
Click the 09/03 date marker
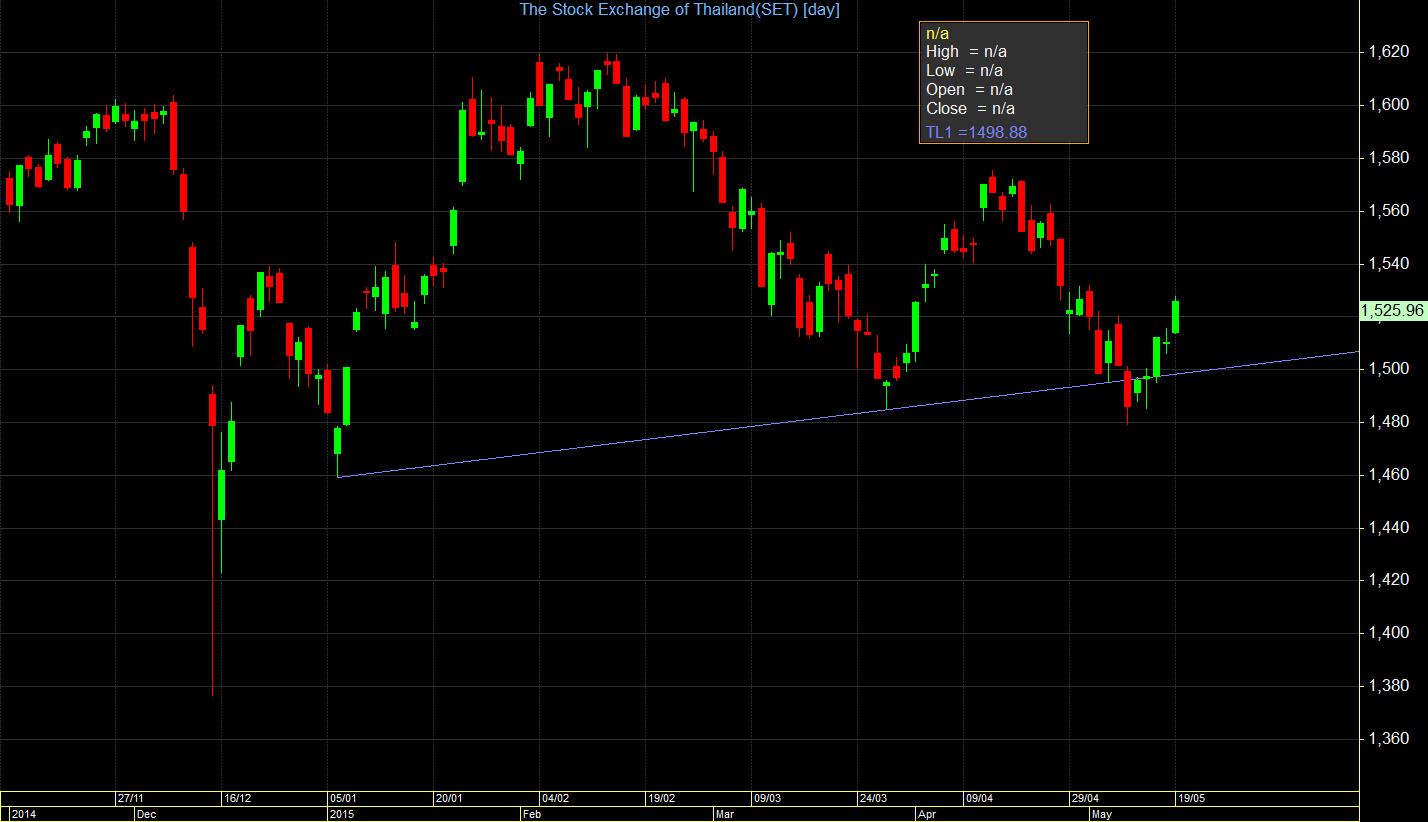click(767, 799)
